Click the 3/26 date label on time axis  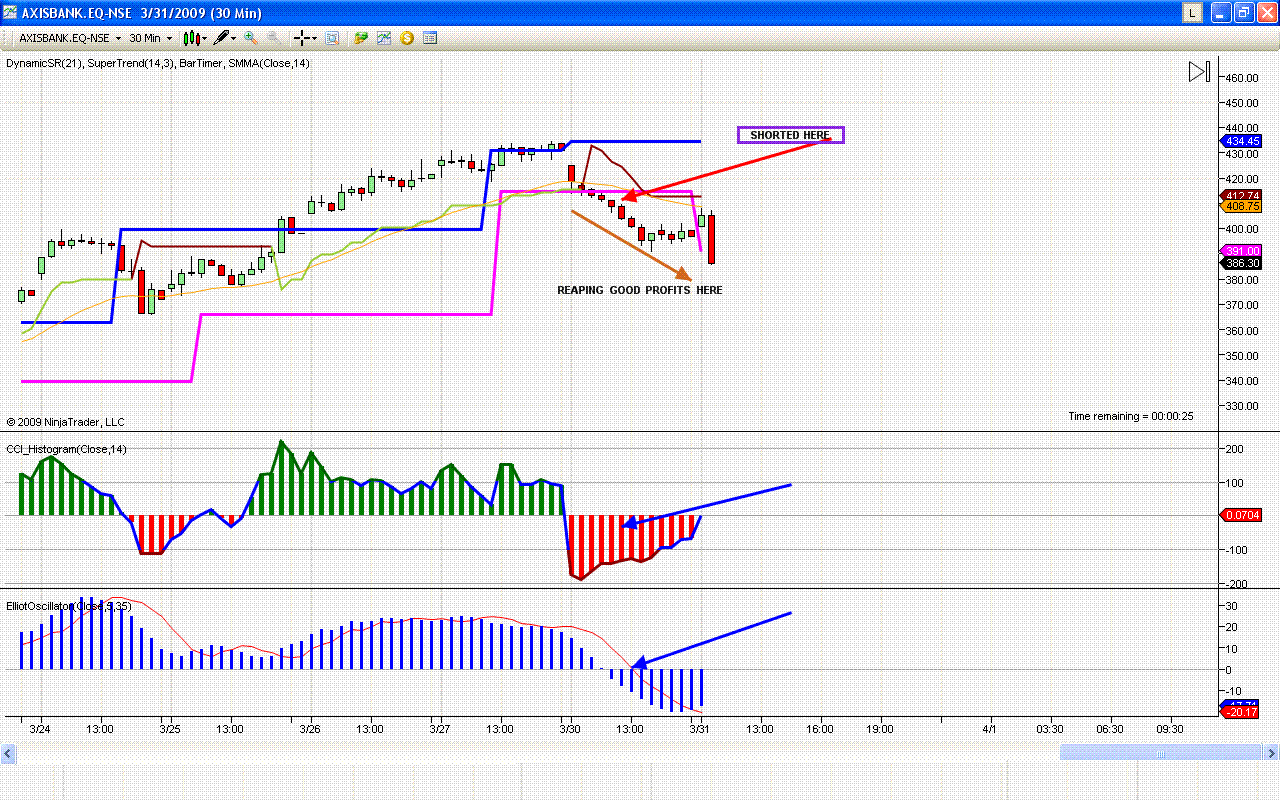(x=311, y=729)
